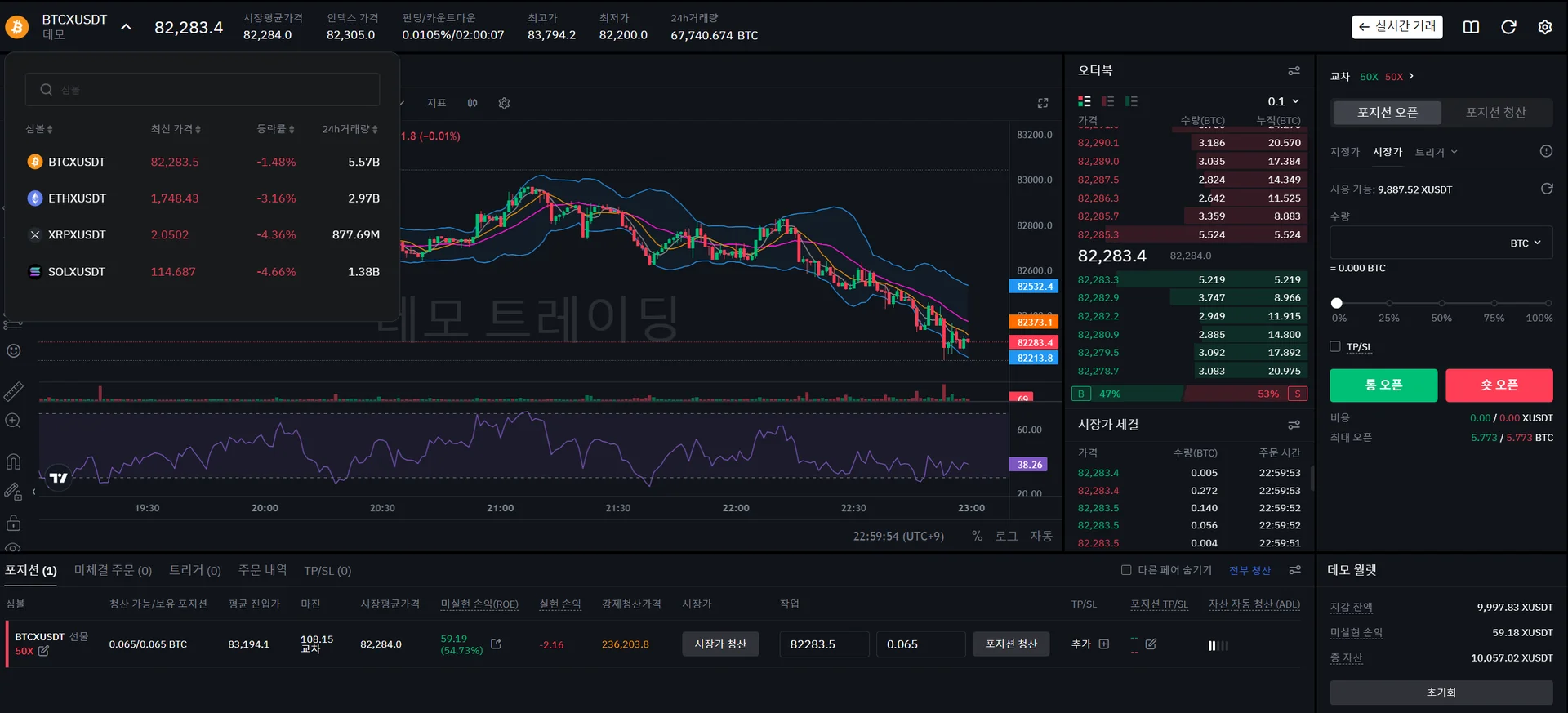
Task: Click the green long open button
Action: pos(1383,385)
